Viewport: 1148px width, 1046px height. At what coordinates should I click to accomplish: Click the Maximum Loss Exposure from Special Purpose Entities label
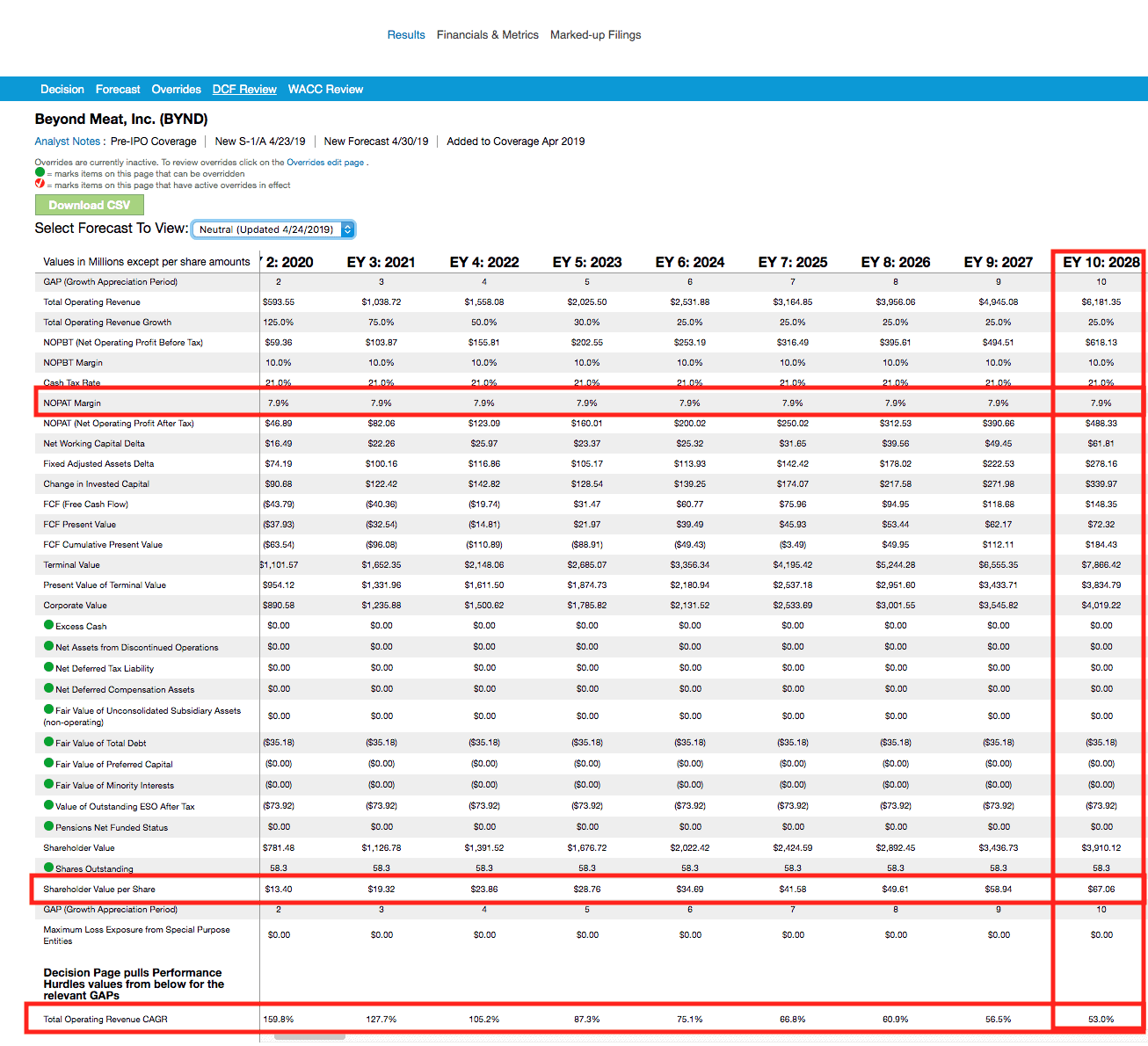[x=137, y=935]
